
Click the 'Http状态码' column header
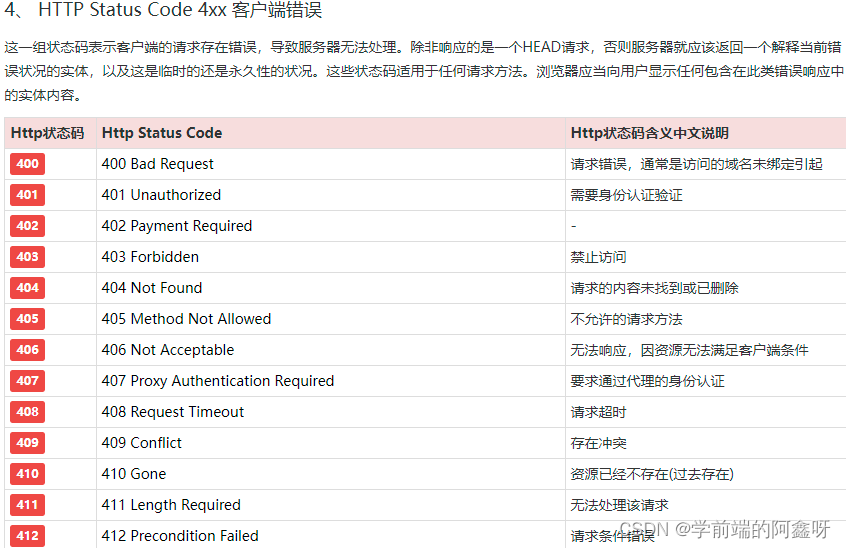tap(50, 133)
